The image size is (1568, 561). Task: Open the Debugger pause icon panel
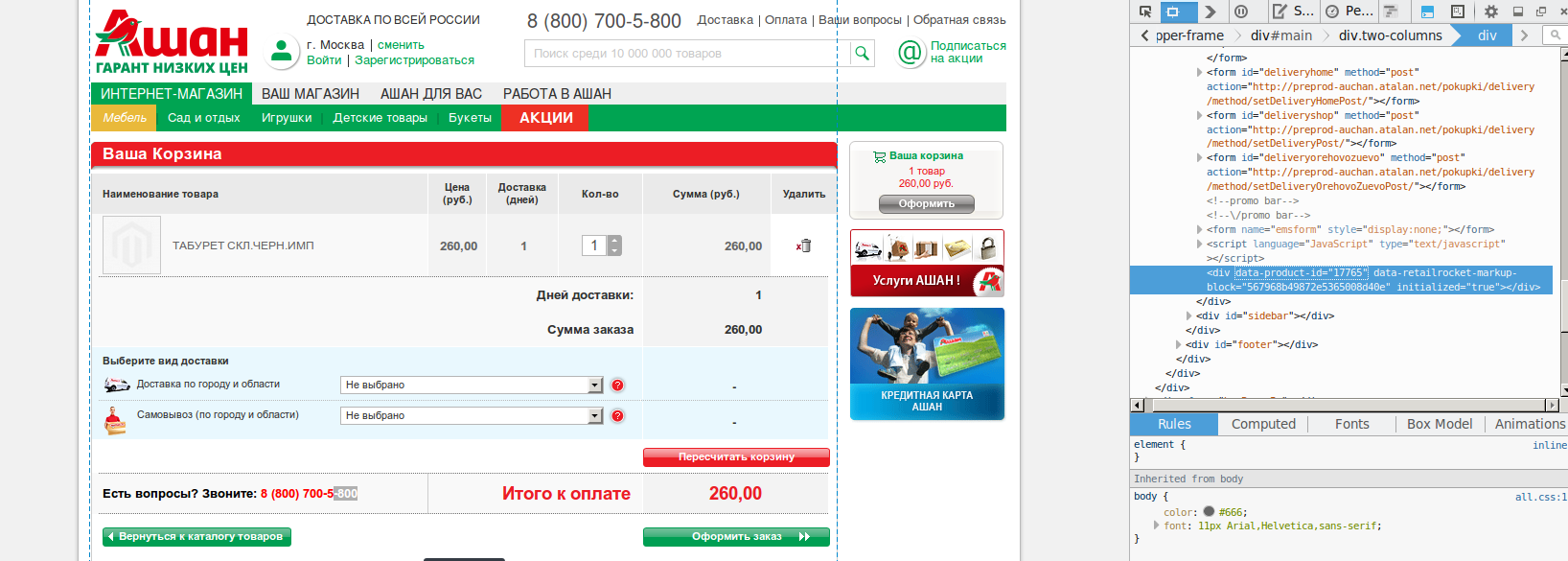(x=1241, y=12)
